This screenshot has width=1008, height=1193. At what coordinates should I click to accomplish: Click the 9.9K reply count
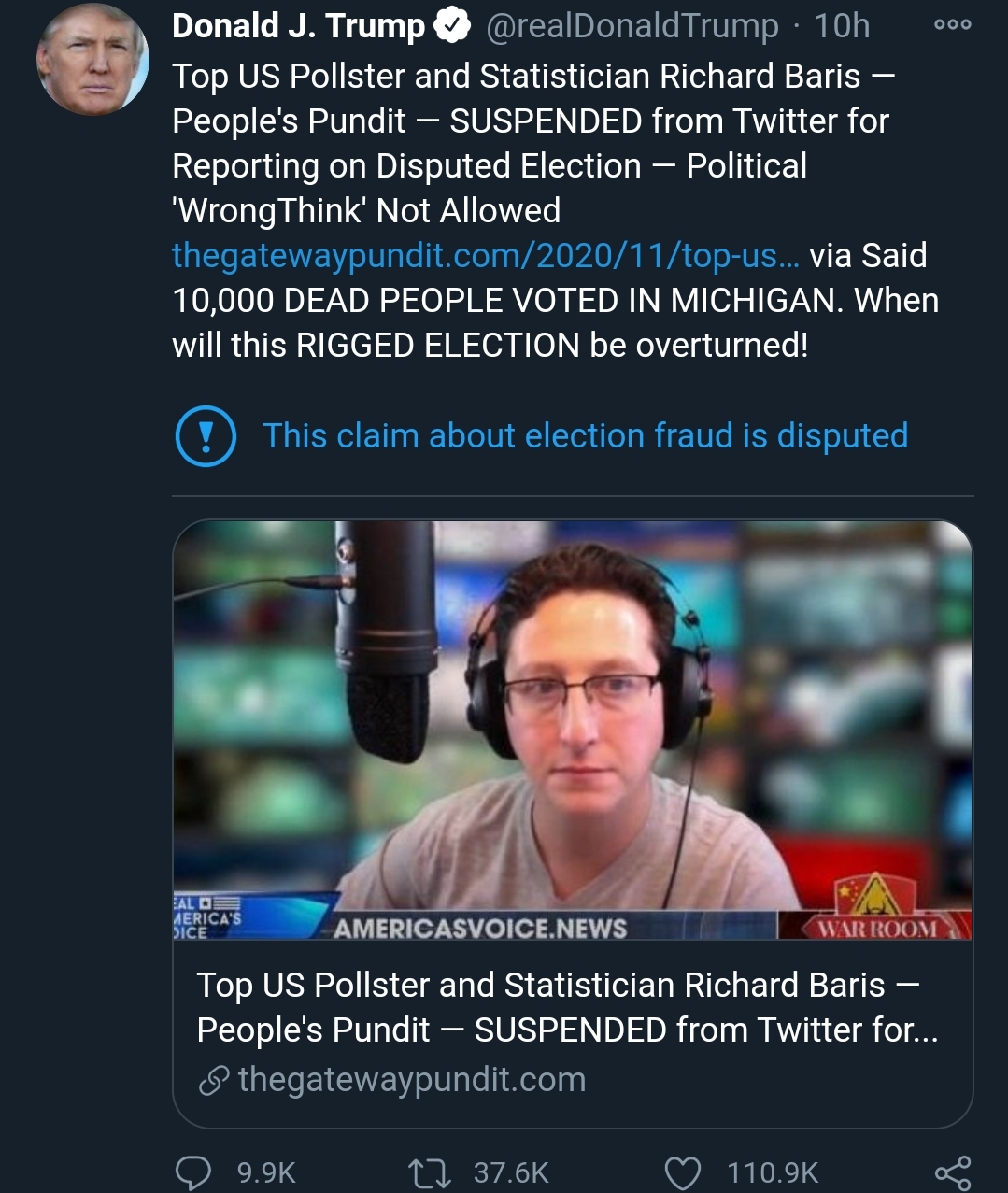(266, 1172)
